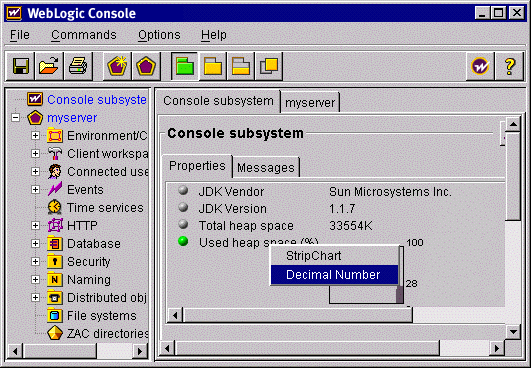The width and height of the screenshot is (531, 368).
Task: Click the gray indicator beside Total heap space
Action: (183, 224)
